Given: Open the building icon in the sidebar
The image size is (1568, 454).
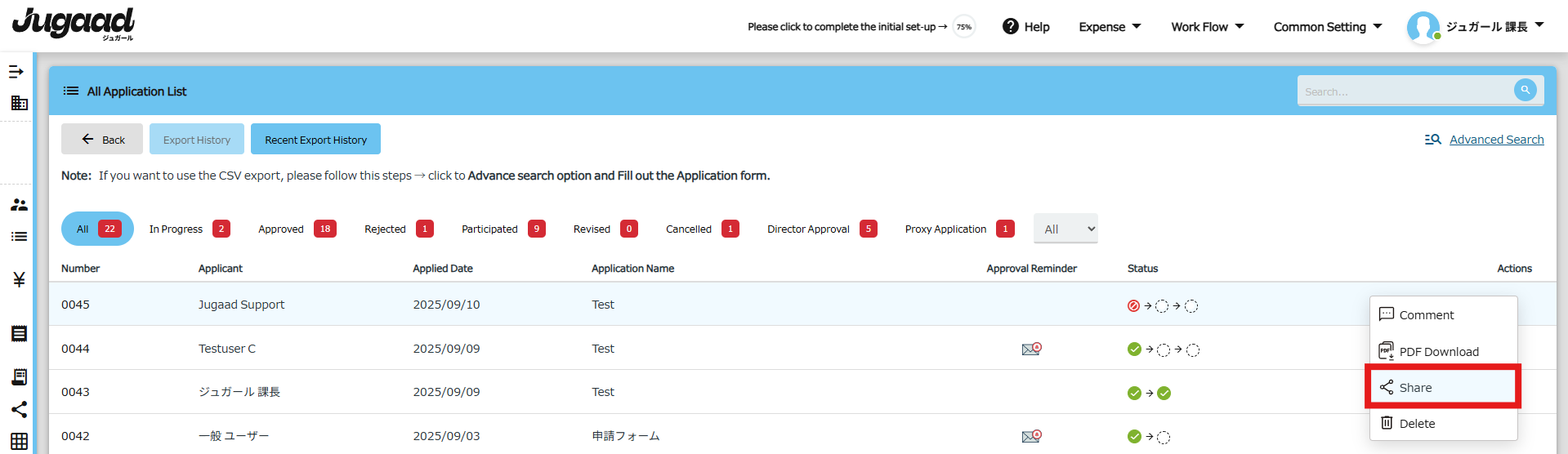Looking at the screenshot, I should [19, 103].
